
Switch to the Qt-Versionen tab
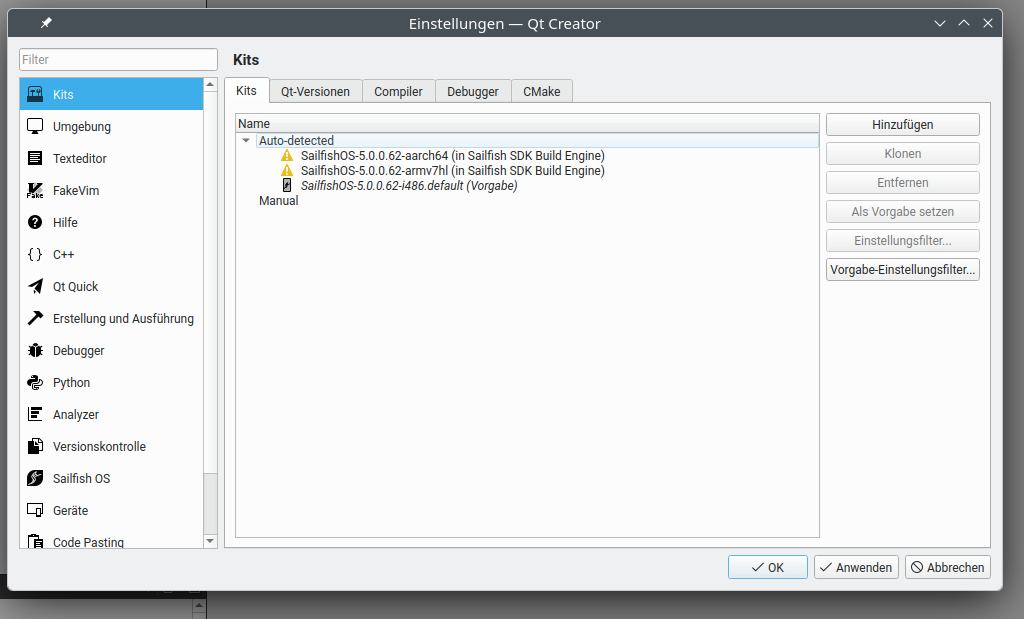click(x=315, y=91)
